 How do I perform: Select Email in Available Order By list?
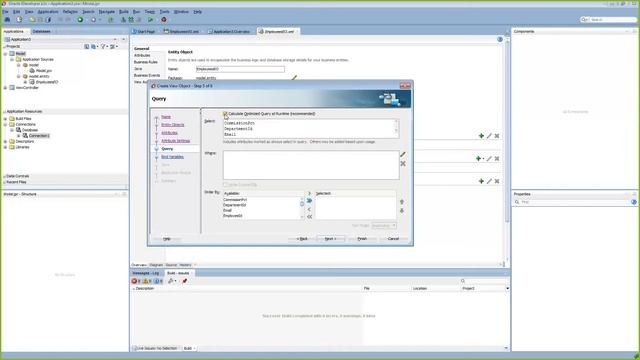[x=228, y=210]
